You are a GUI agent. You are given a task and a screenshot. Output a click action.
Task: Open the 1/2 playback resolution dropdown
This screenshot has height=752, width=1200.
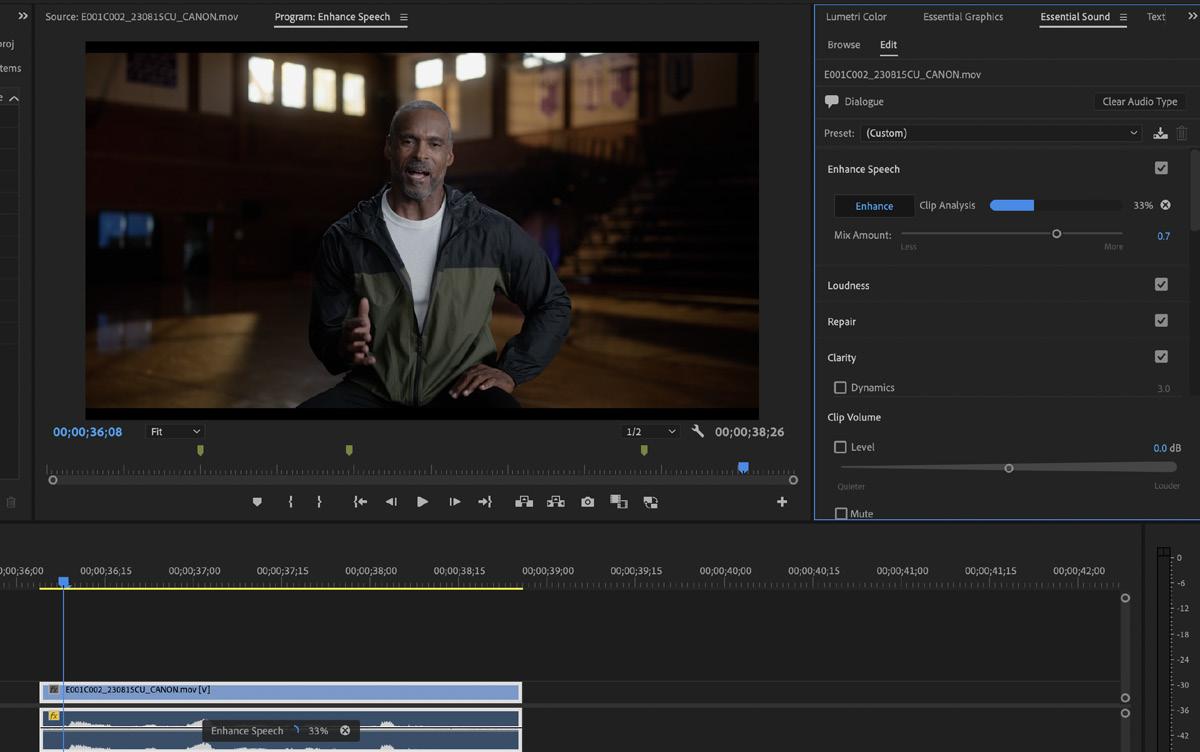point(650,432)
